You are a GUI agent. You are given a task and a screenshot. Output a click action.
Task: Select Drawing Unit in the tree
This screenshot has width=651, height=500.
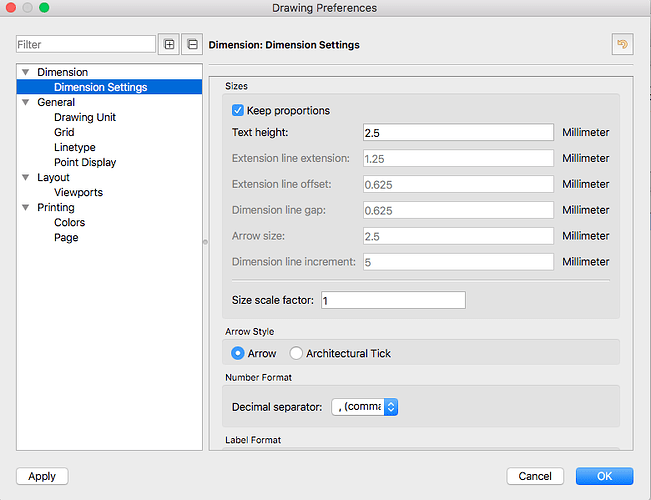click(x=84, y=117)
